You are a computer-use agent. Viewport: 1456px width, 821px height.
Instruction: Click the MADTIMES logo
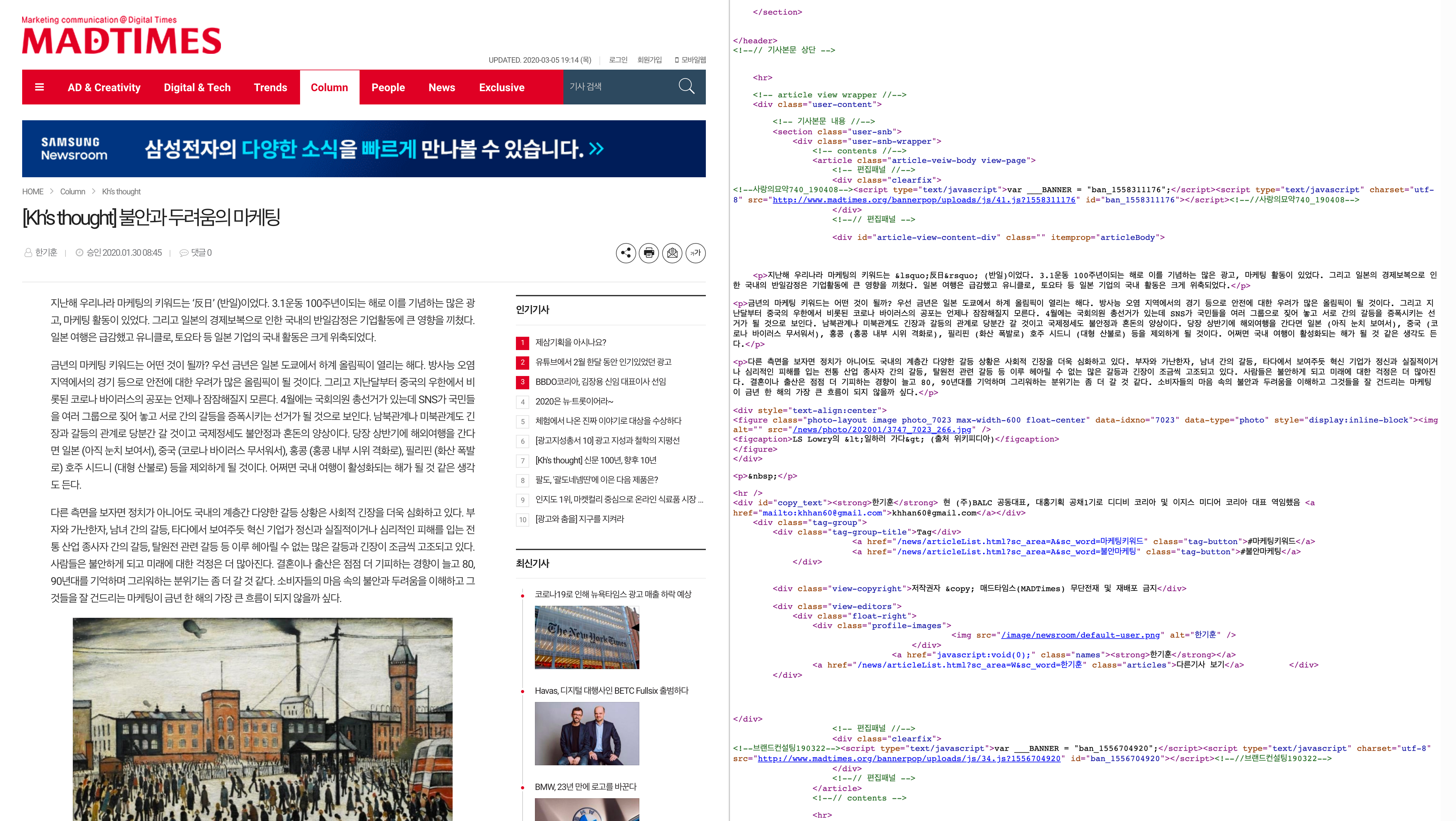(122, 35)
